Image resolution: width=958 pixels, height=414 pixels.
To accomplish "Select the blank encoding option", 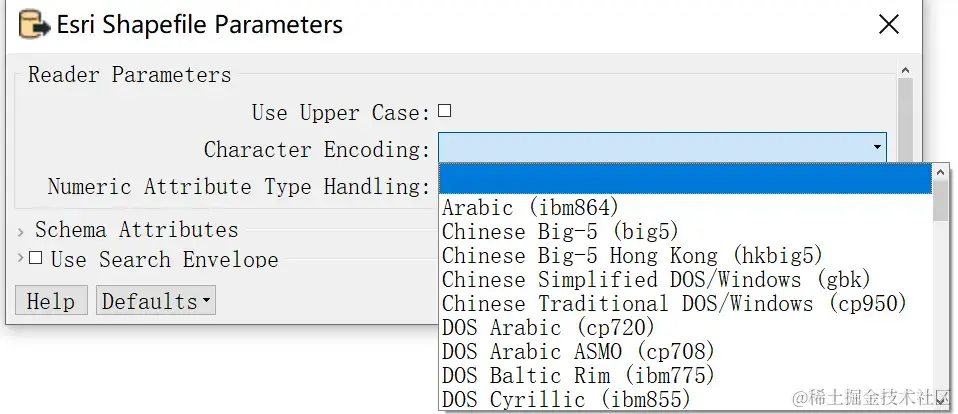I will (685, 180).
